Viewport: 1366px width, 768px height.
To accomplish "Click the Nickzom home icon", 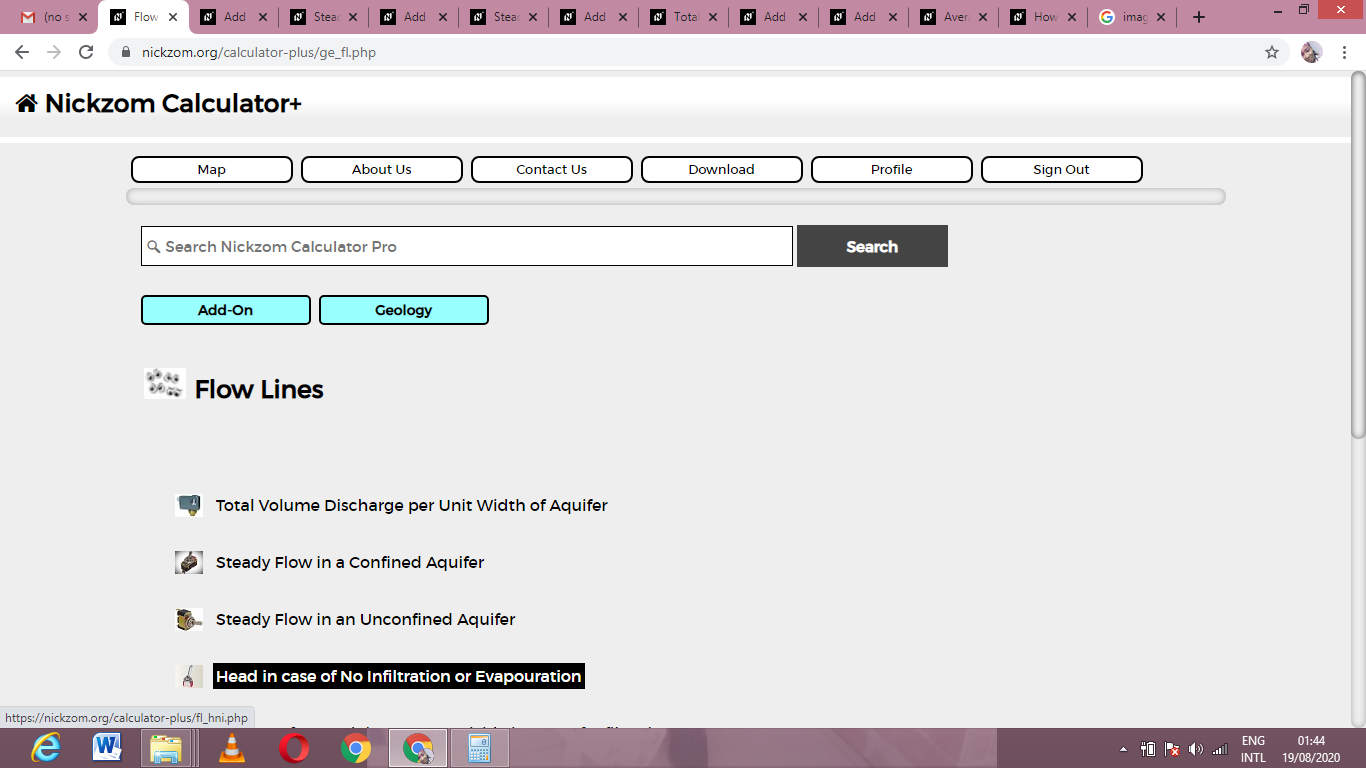I will point(26,103).
